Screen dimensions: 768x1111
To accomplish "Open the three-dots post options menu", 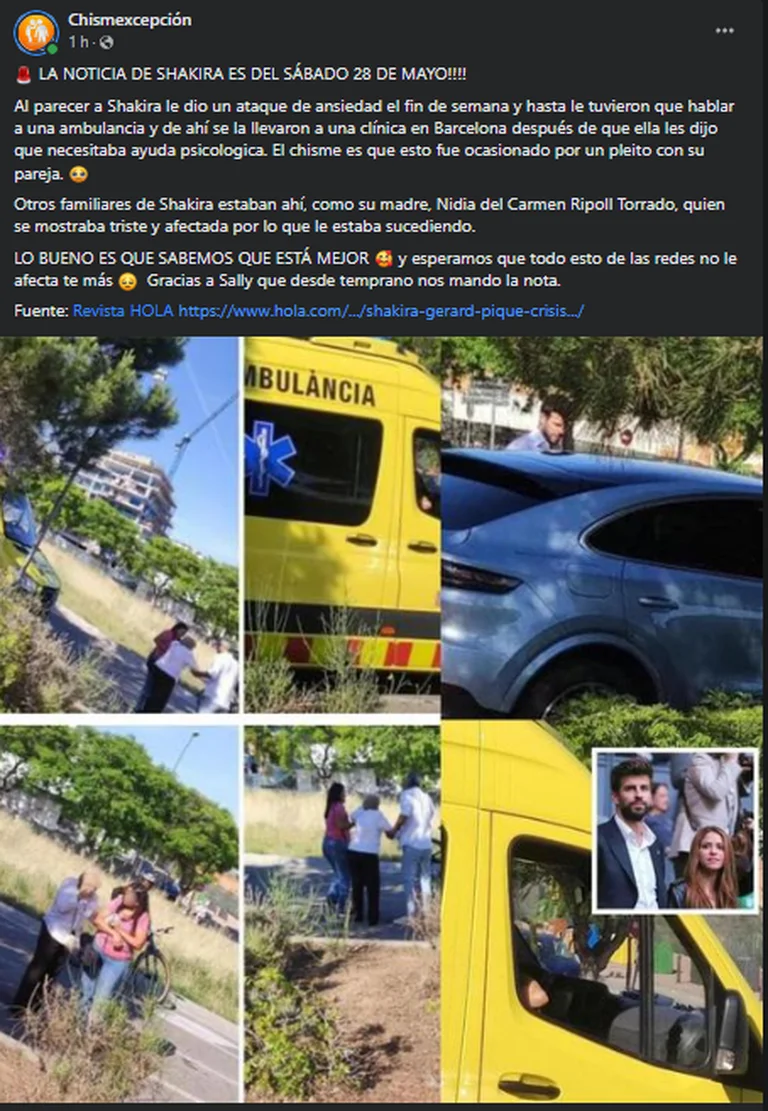I will [724, 31].
